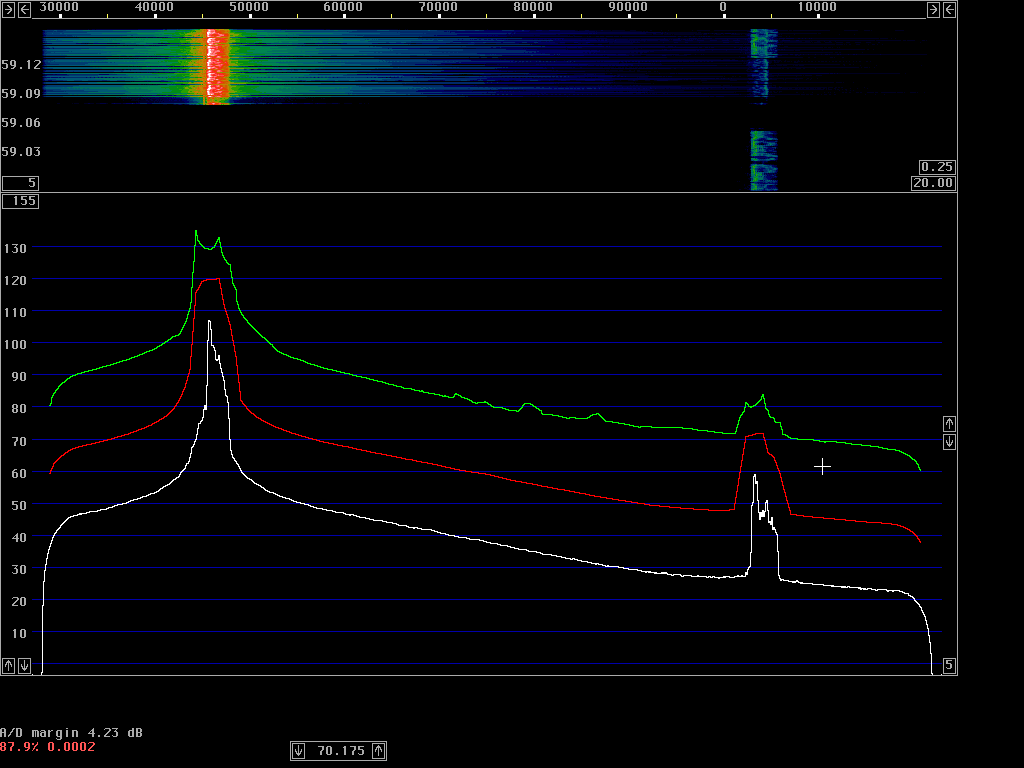Click the 50000 frequency scale label
Screen dimensions: 1024x768
pos(248,7)
